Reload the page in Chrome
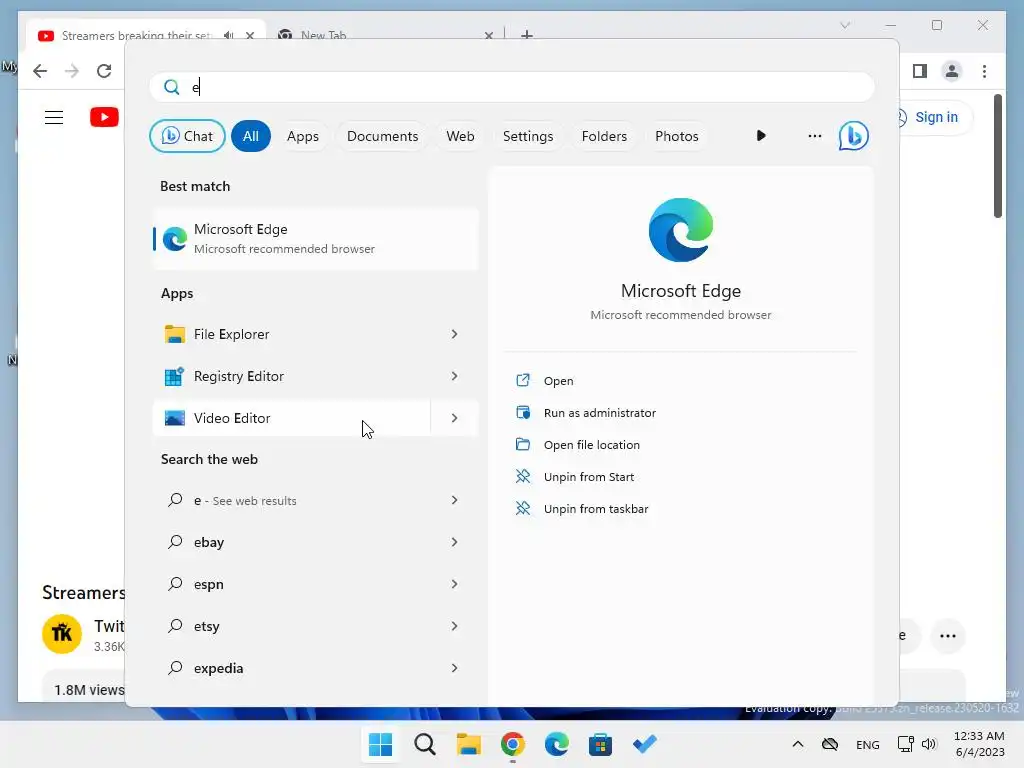Viewport: 1024px width, 768px height. click(104, 71)
